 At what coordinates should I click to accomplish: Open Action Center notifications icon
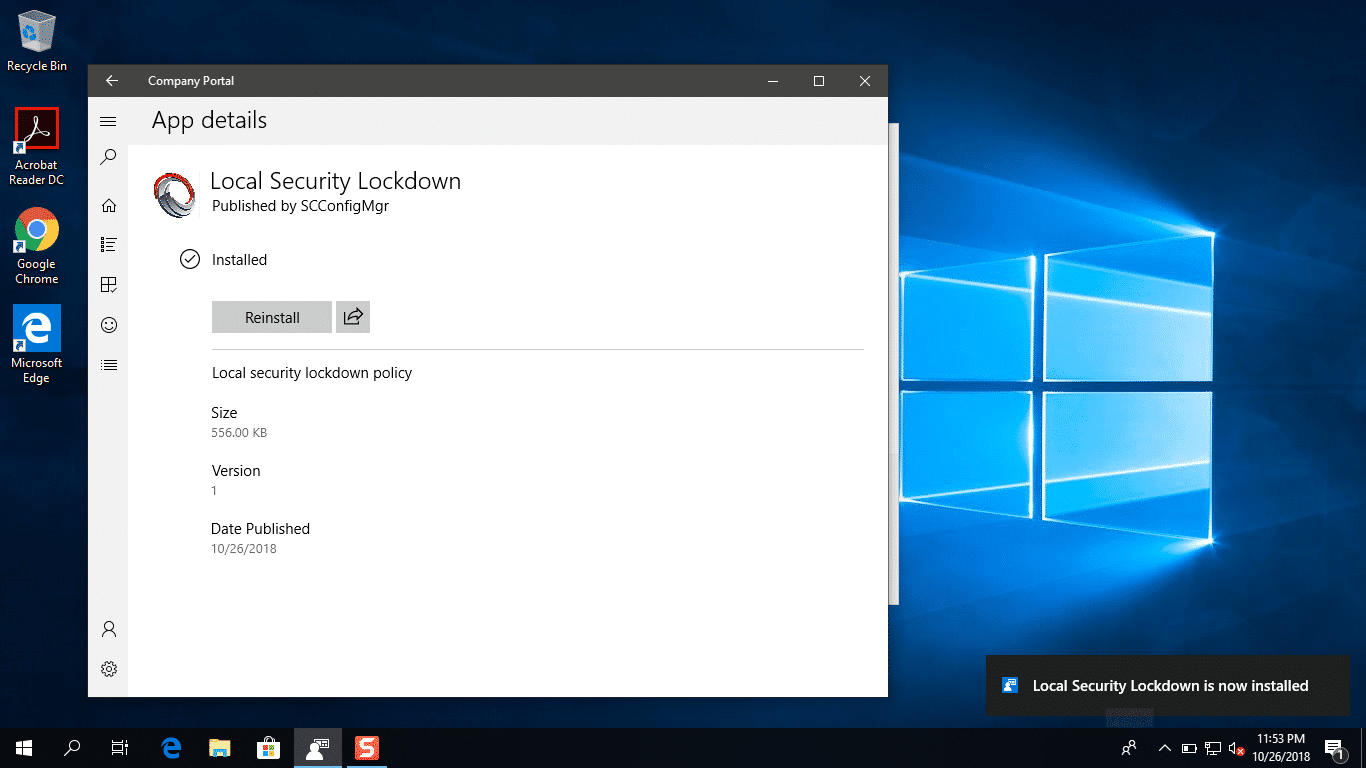click(x=1334, y=747)
